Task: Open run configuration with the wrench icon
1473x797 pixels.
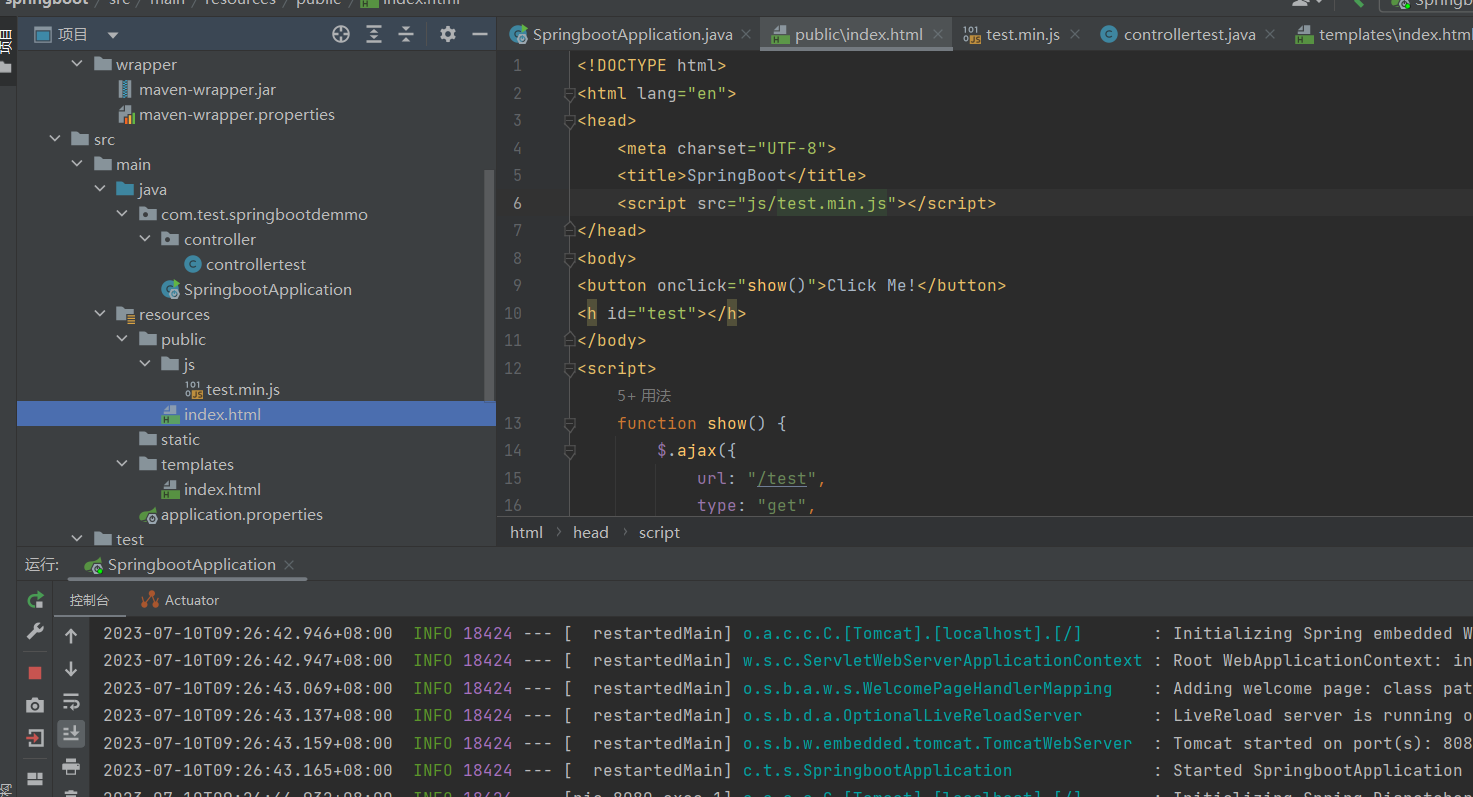Action: 35,632
